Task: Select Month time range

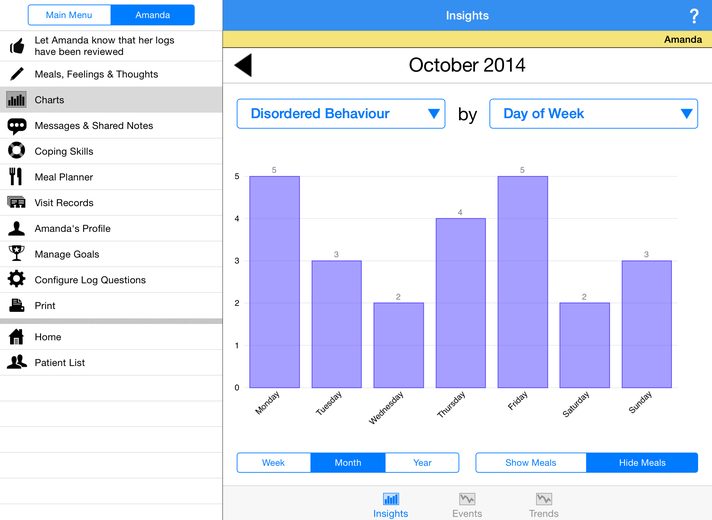Action: pos(348,463)
